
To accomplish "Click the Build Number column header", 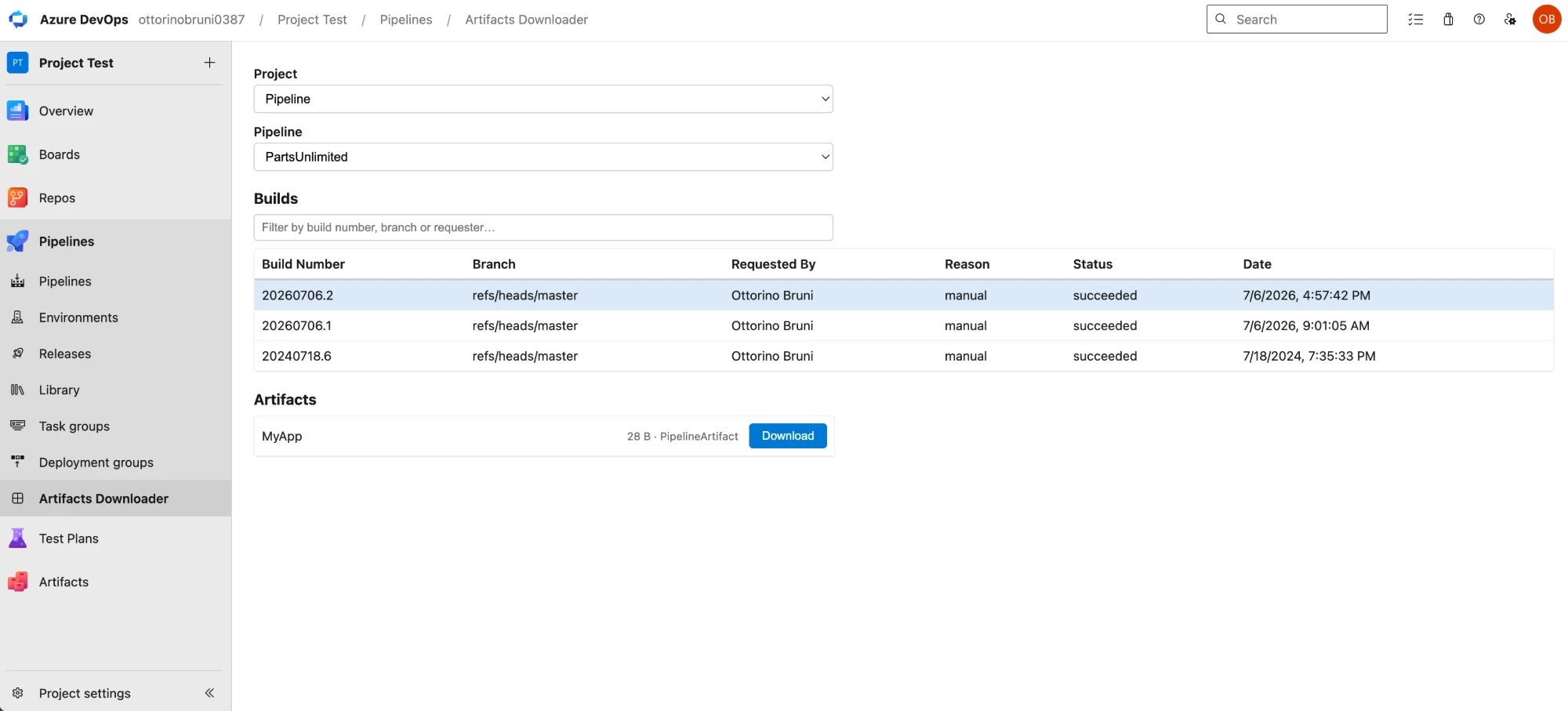I will pos(303,264).
